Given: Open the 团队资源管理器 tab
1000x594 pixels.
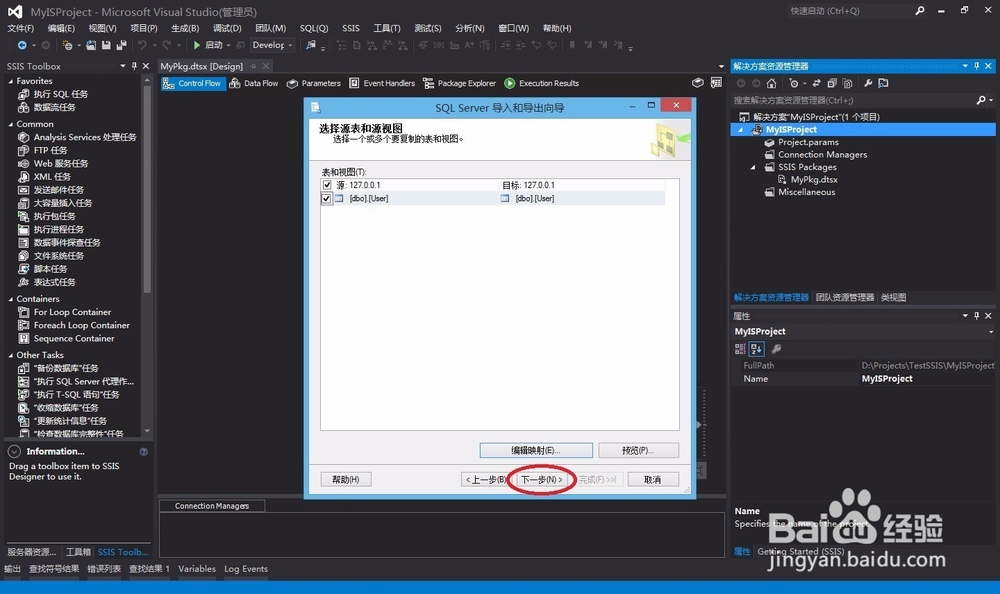Looking at the screenshot, I should [x=844, y=297].
